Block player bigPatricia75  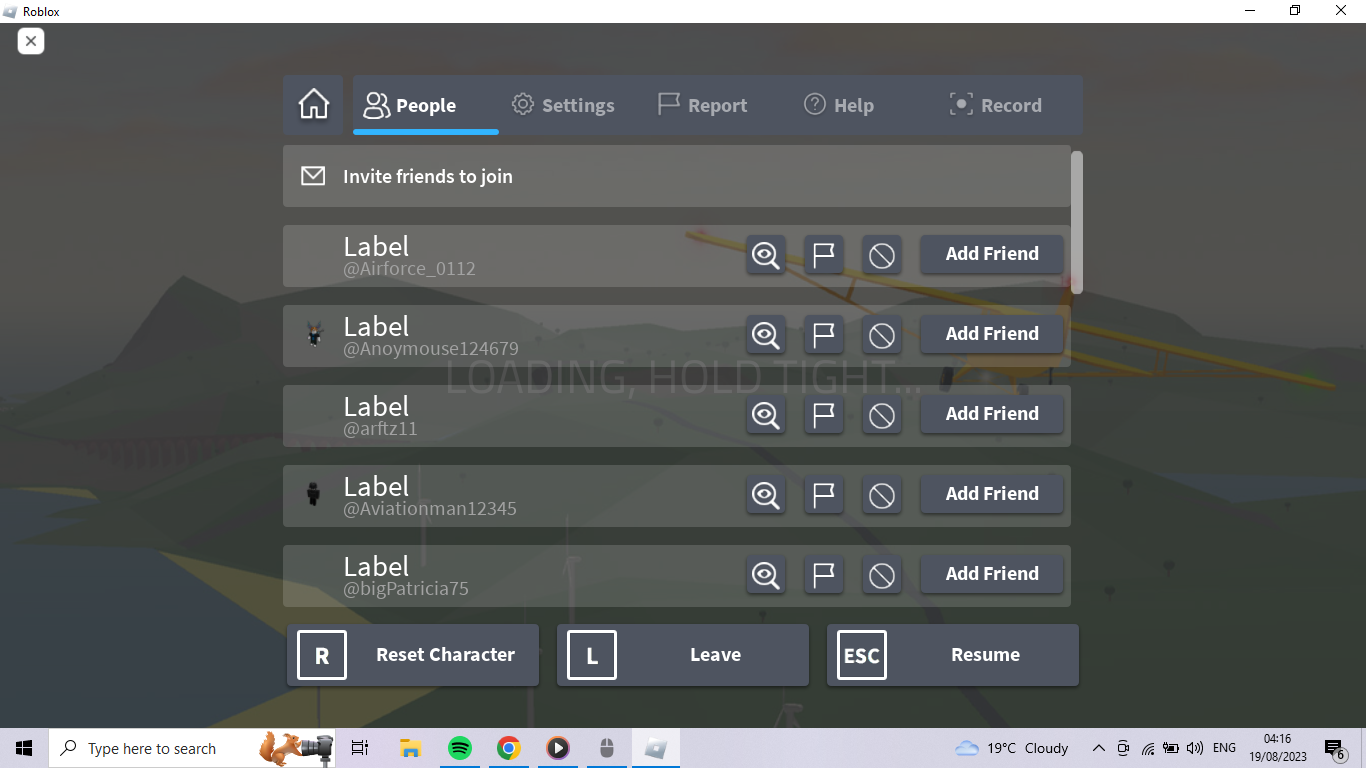[x=882, y=575]
